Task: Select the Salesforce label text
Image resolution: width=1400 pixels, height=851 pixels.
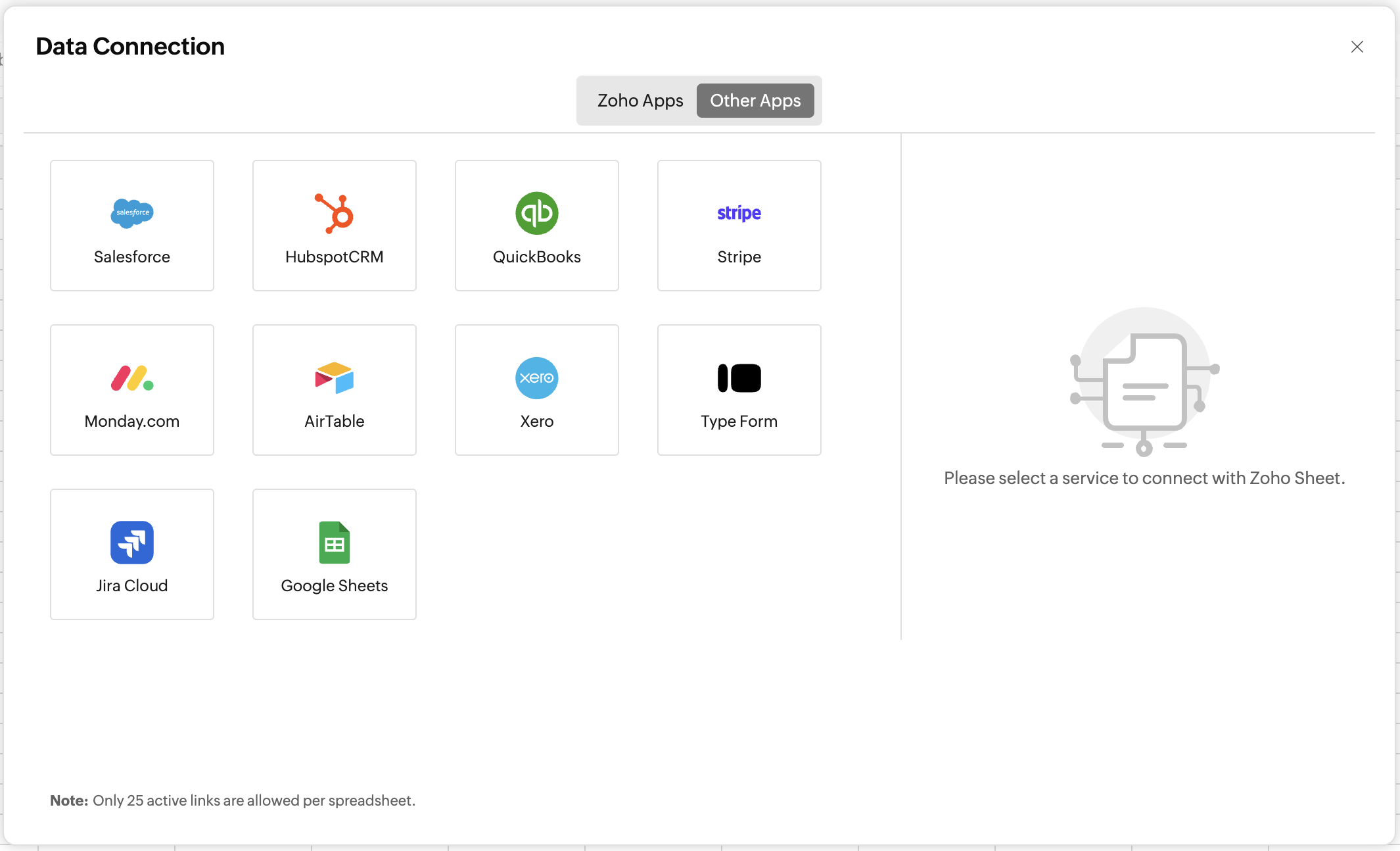Action: point(132,256)
